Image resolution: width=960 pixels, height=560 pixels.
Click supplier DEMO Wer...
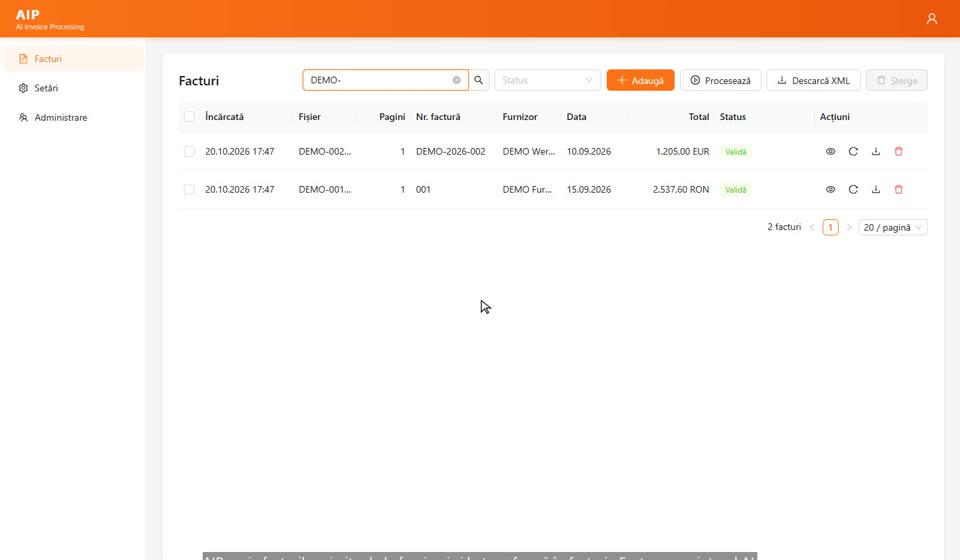[x=528, y=151]
